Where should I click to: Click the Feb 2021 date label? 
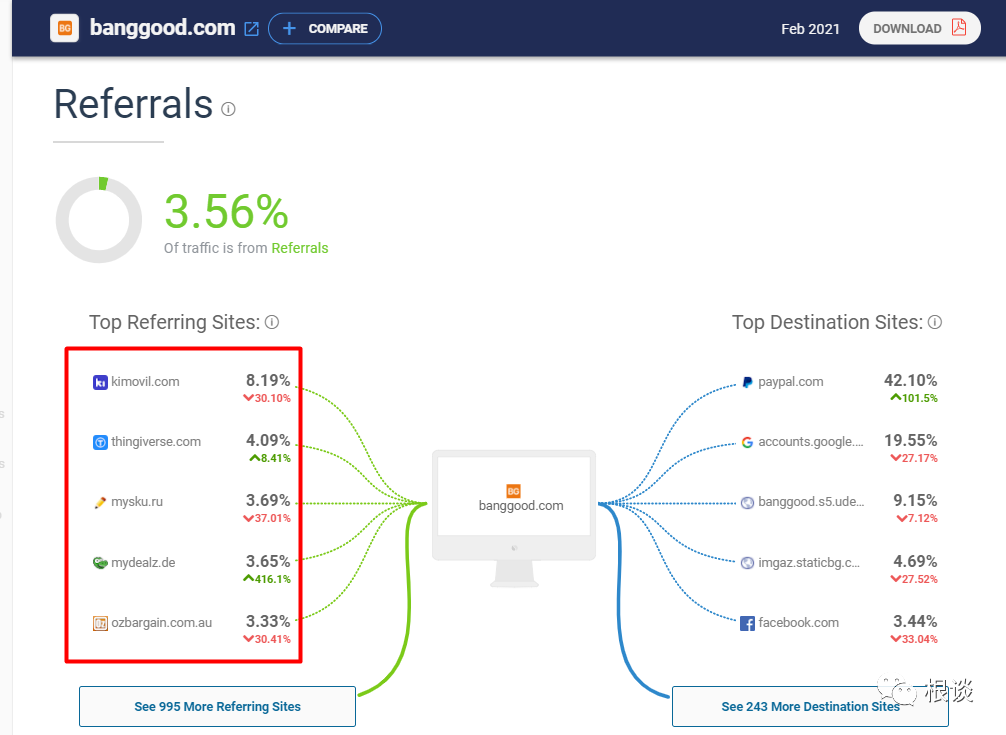point(810,29)
